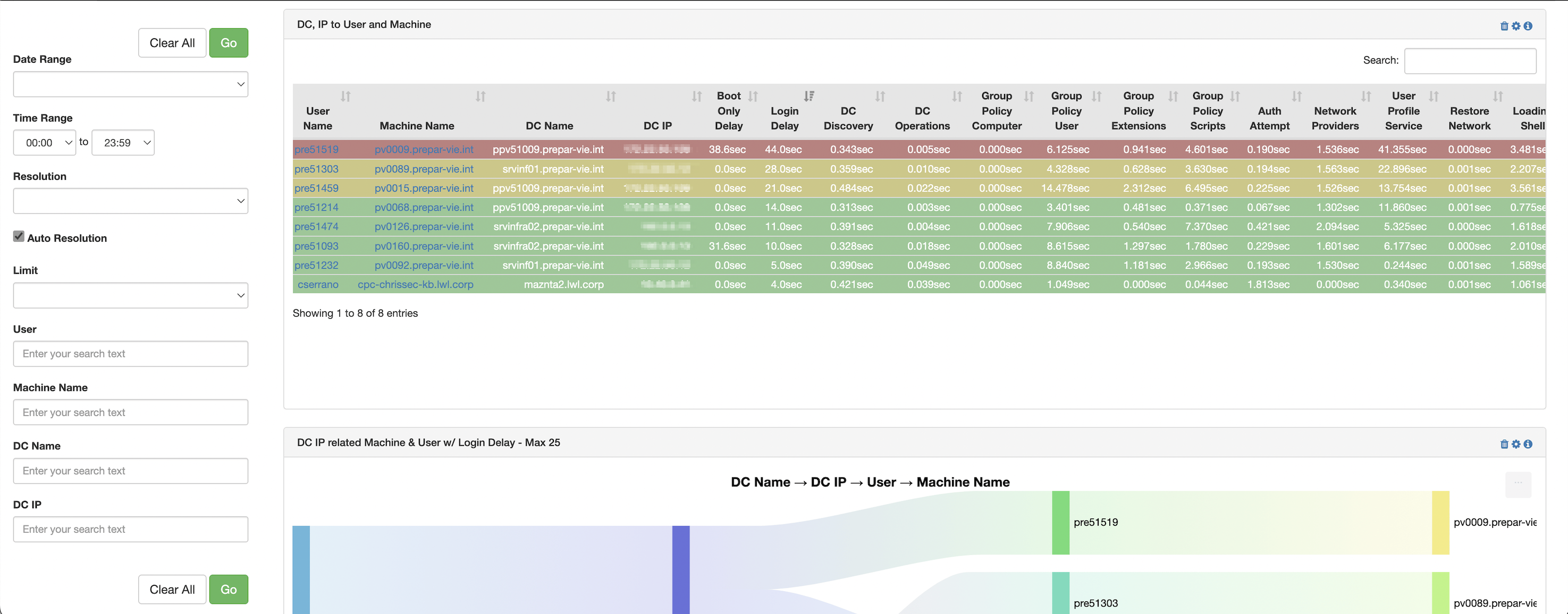Delete the 'DC, IP to User and Machine' panel via trash icon
This screenshot has width=1568, height=614.
[x=1504, y=26]
